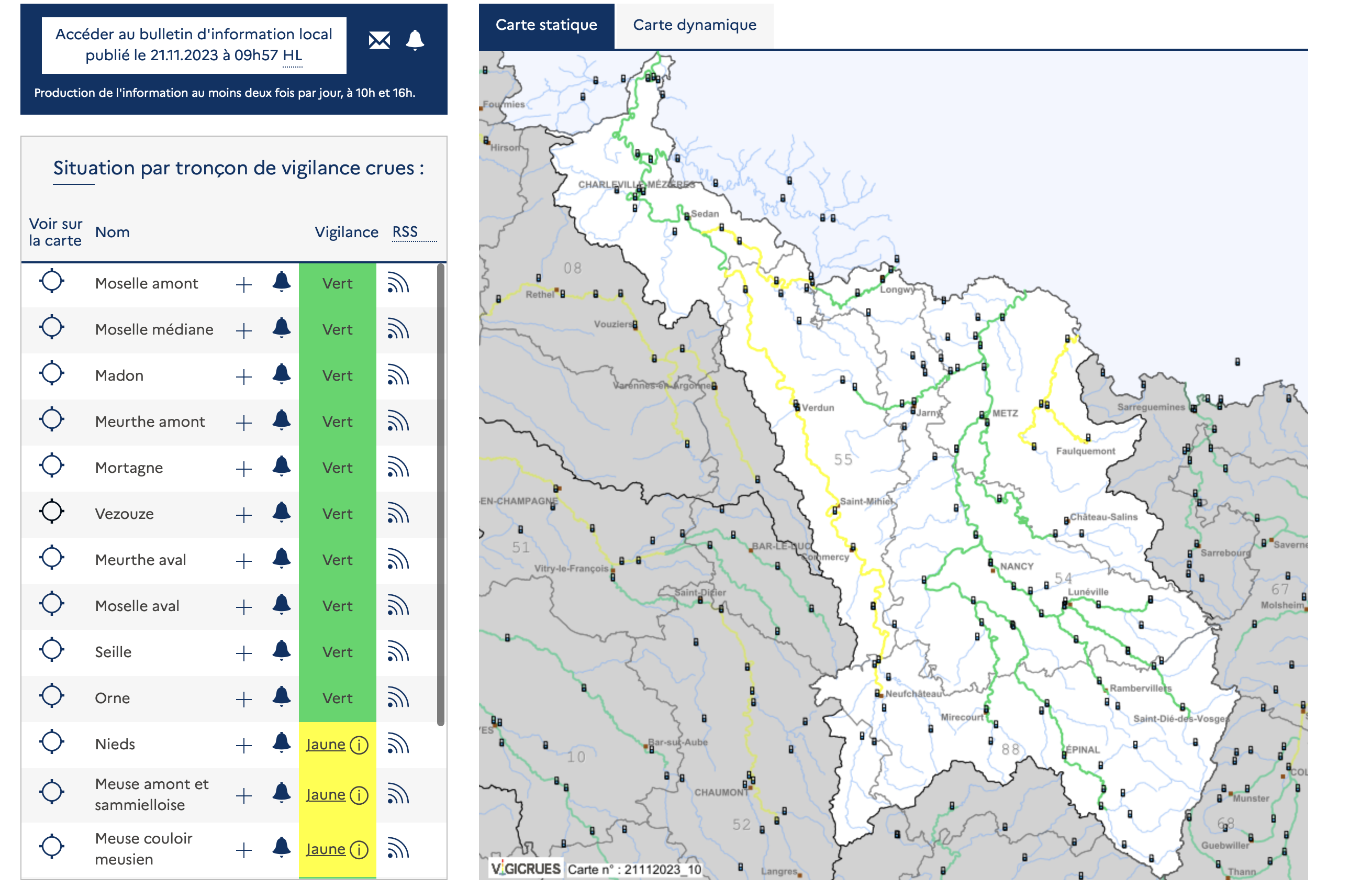Screen dimensions: 1372x887
Task: Toggle the alert bell for Meurthe aval
Action: point(281,558)
